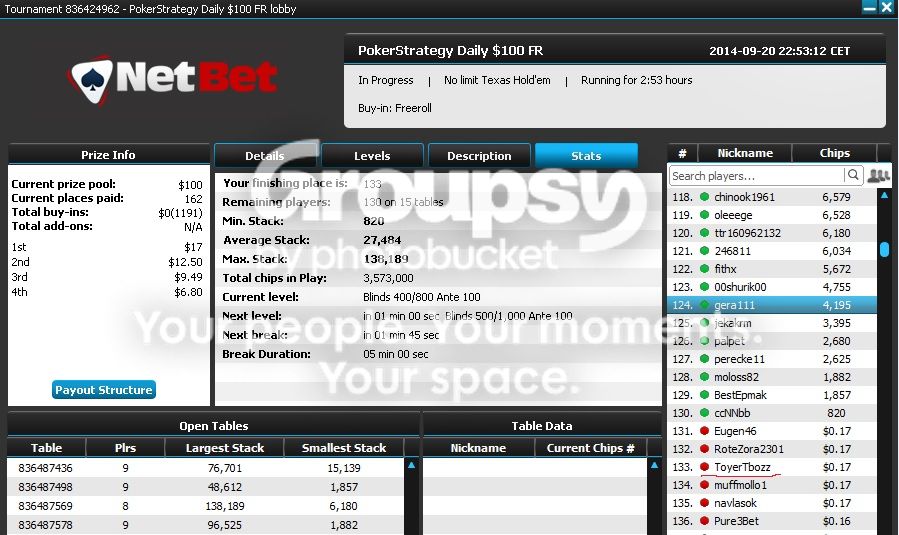Select player BestEpmak in list

coord(772,395)
